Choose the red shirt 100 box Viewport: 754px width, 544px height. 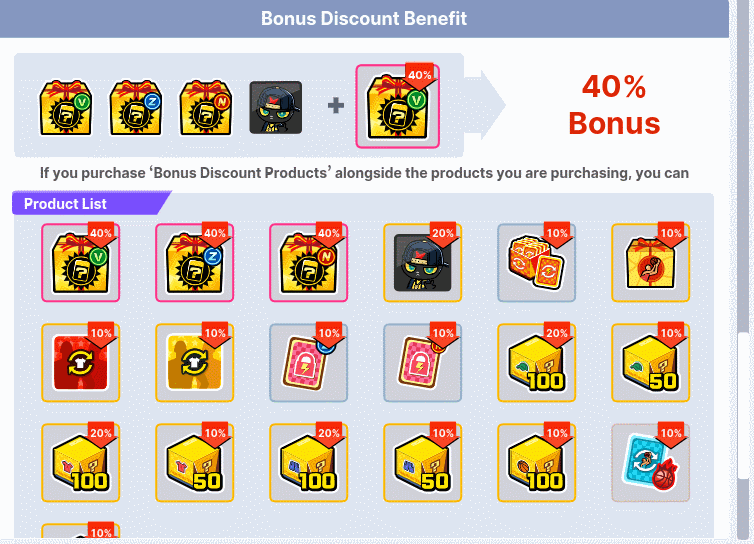click(x=80, y=463)
